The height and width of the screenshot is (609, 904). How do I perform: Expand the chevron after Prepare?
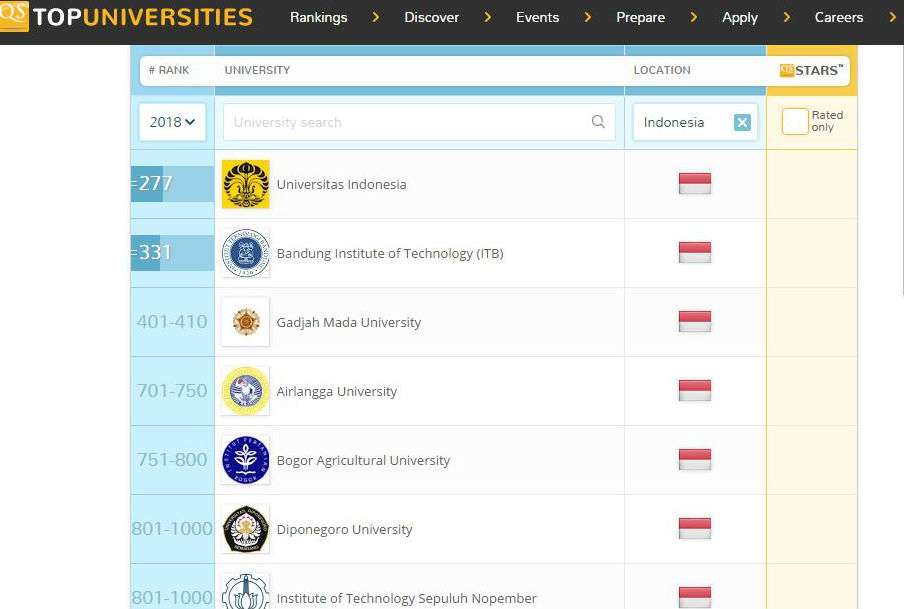694,17
